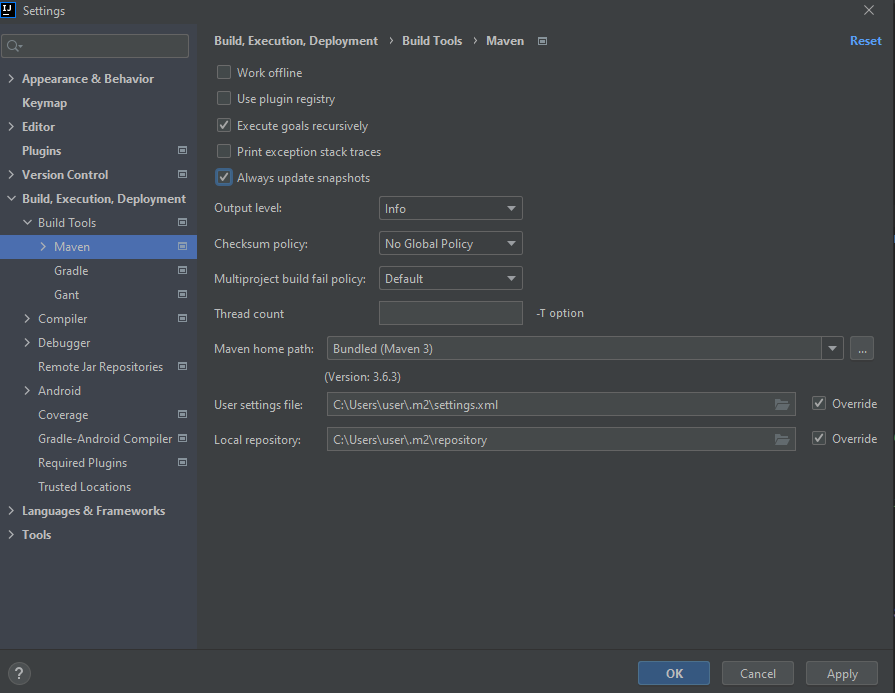Open folder browser for user settings file
The height and width of the screenshot is (693, 895).
tap(782, 403)
